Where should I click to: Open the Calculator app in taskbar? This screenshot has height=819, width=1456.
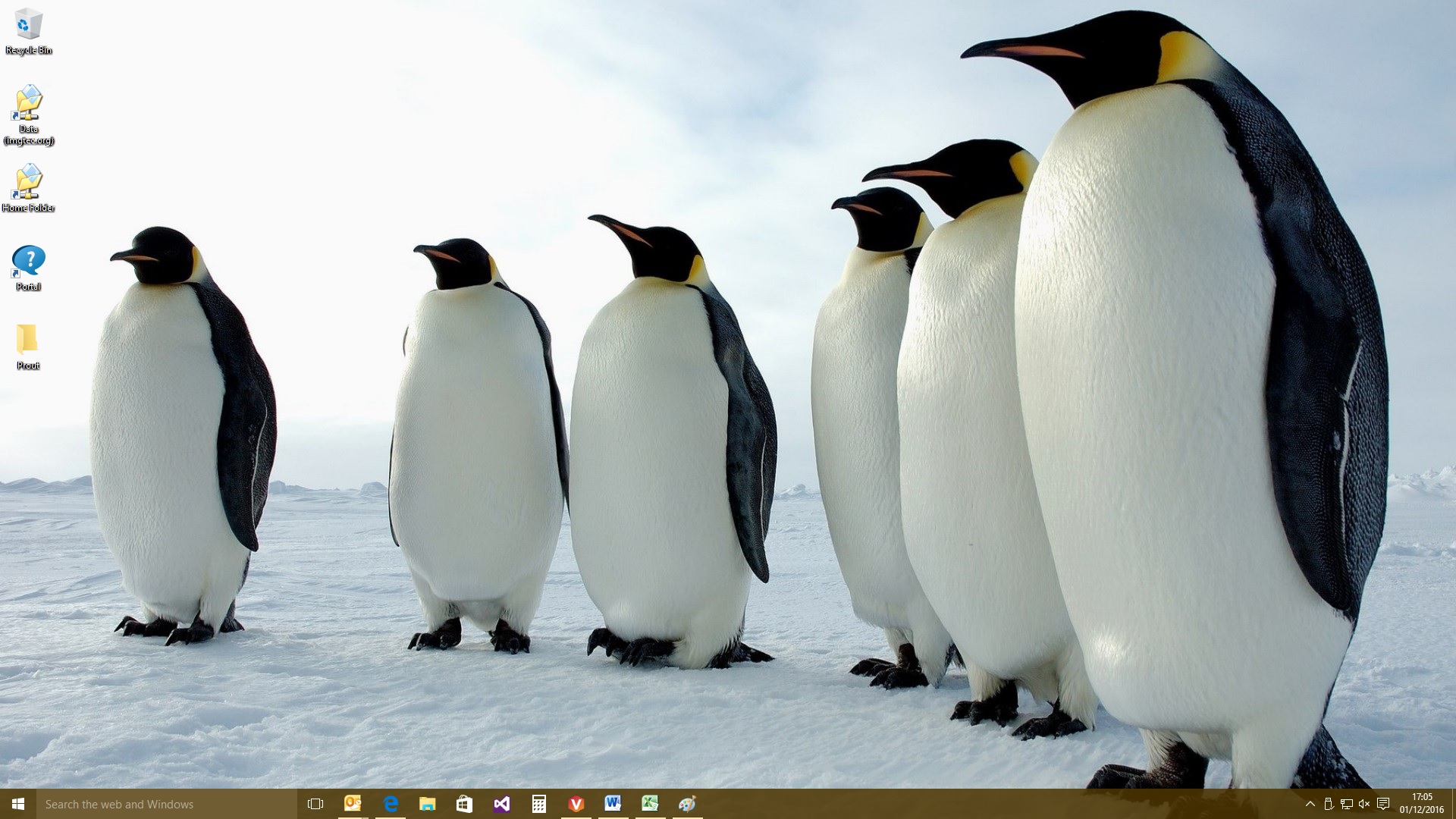pyautogui.click(x=538, y=804)
